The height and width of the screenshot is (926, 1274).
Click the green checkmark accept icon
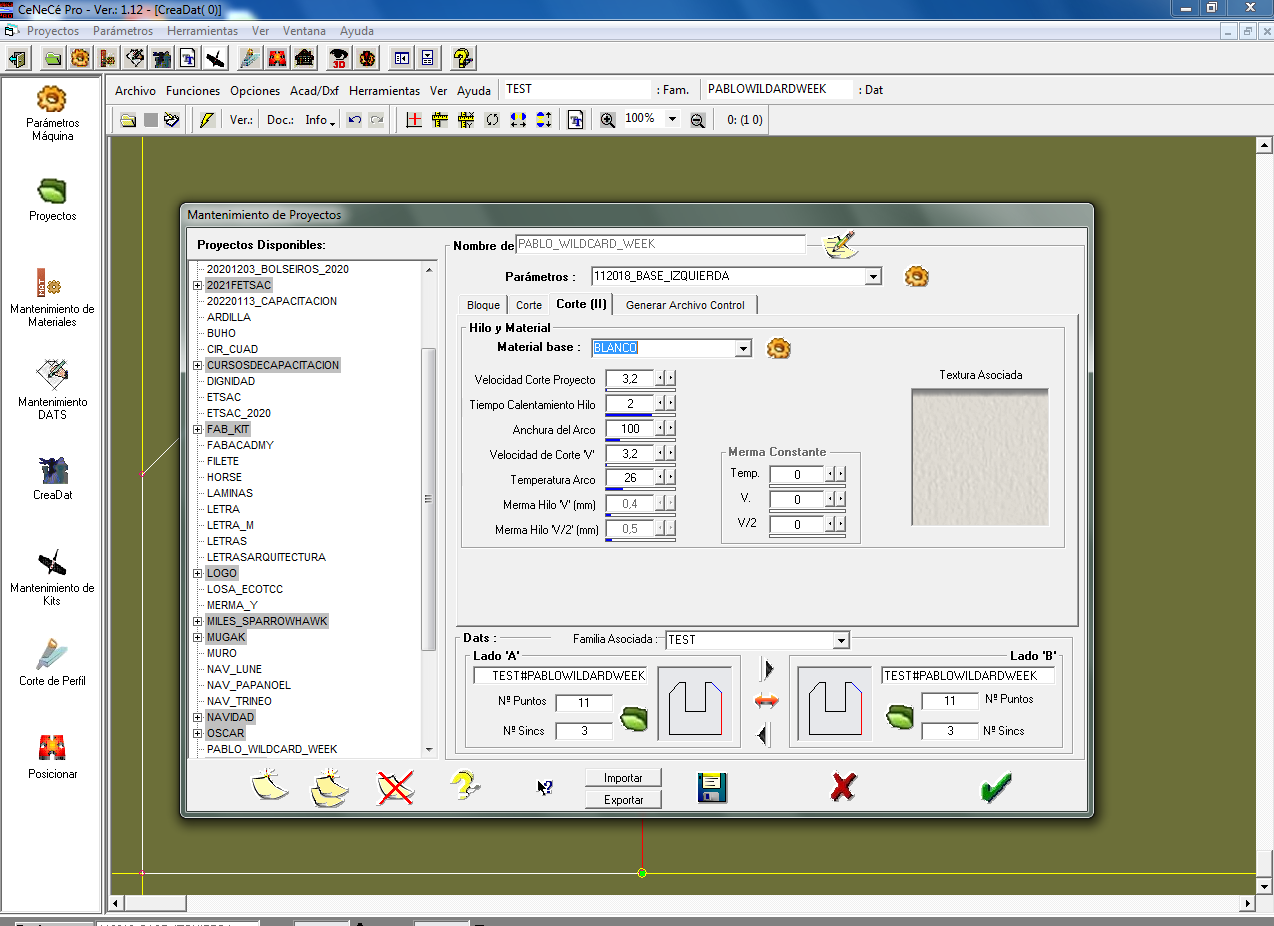(x=996, y=787)
